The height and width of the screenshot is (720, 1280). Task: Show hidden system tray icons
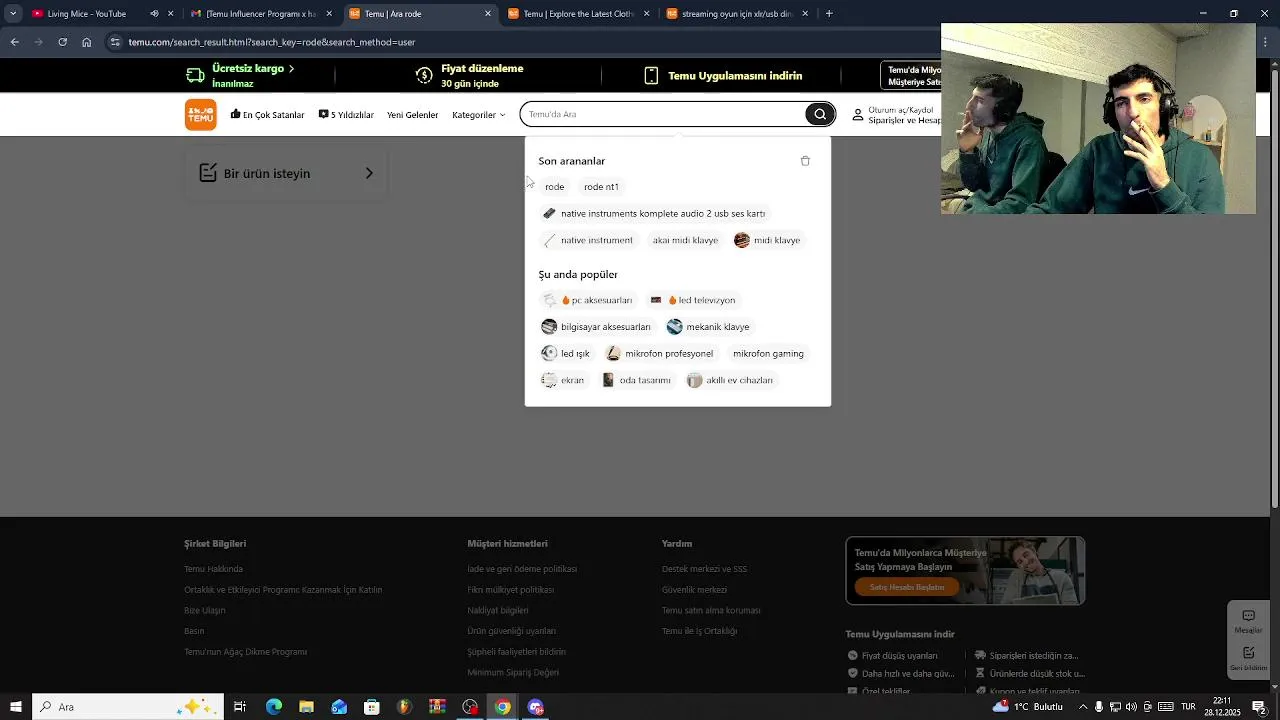tap(1082, 707)
